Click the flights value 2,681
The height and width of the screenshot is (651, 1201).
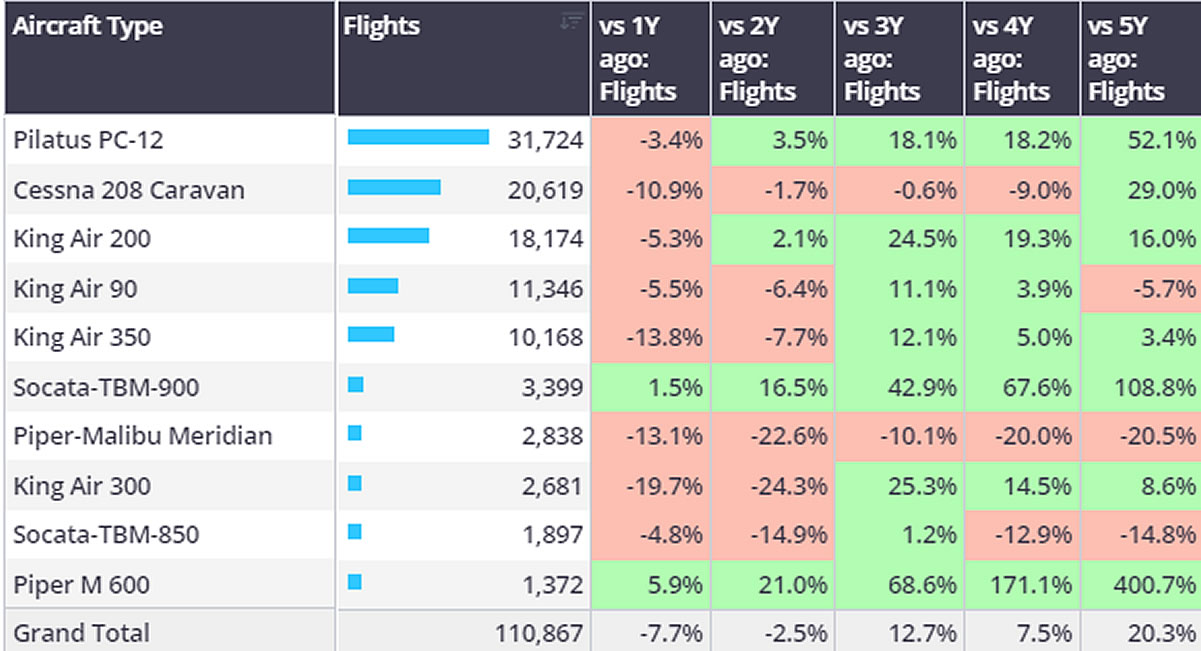coord(552,486)
